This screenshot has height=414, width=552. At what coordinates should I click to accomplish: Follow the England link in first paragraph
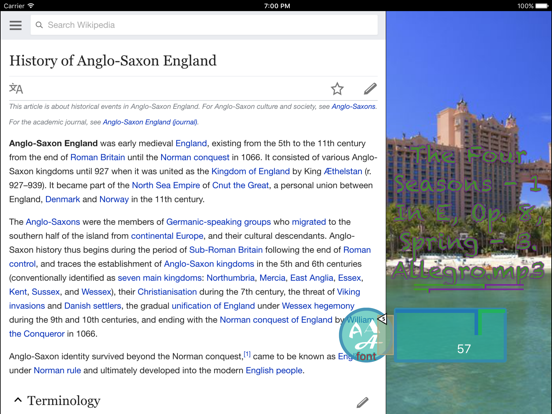point(191,143)
